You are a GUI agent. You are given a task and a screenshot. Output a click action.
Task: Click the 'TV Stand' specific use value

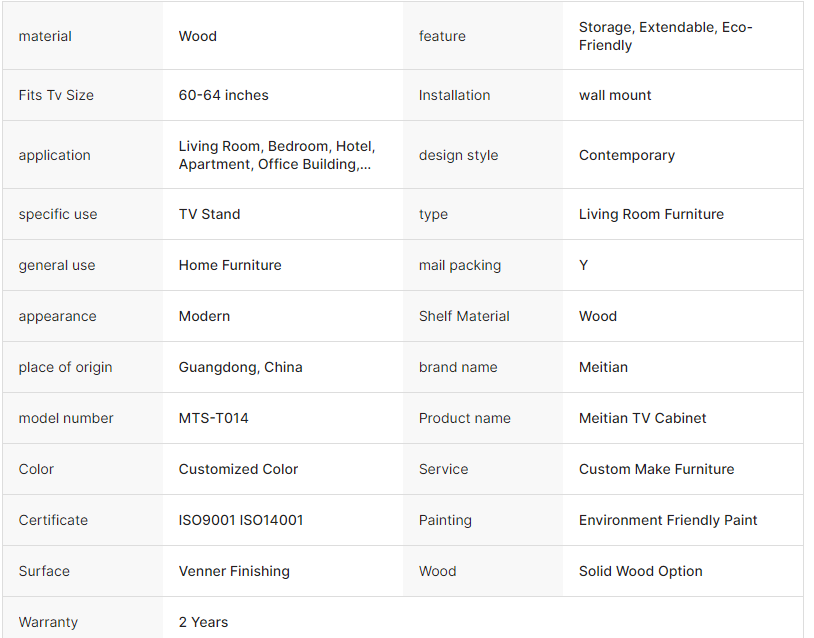[x=209, y=214]
